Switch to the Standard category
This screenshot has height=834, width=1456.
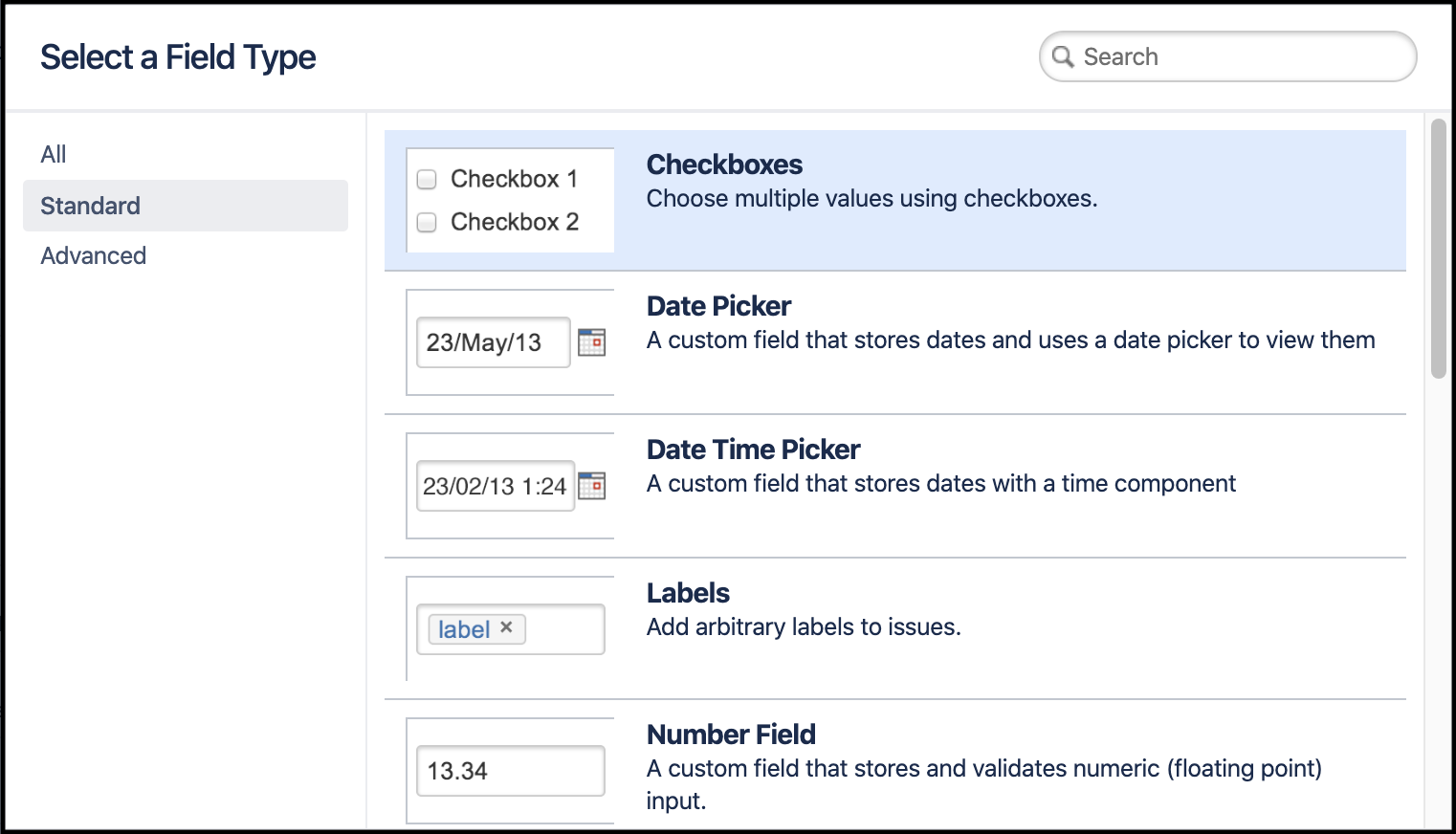91,206
